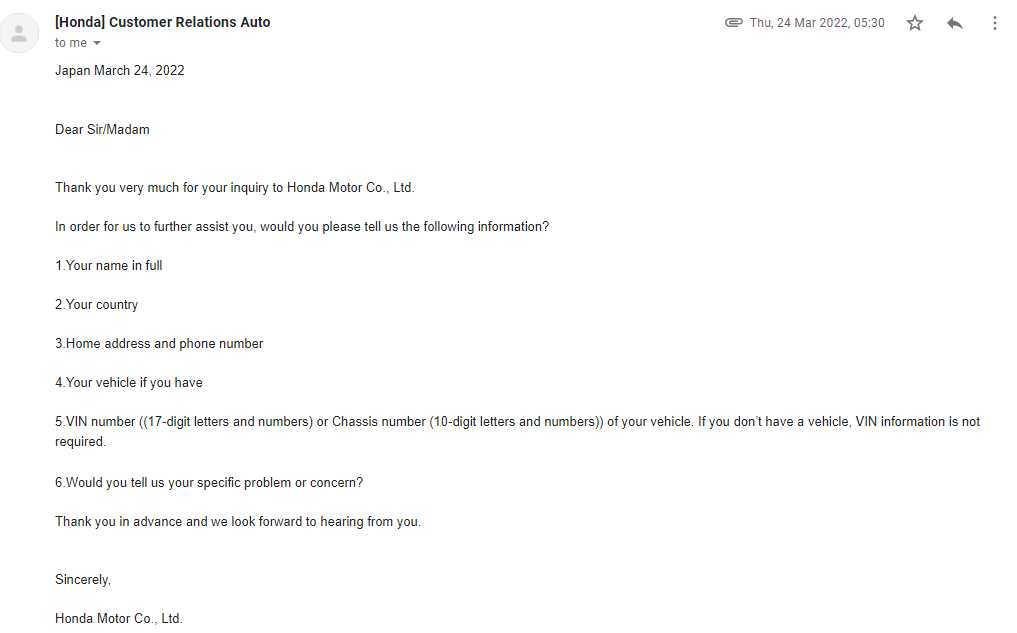This screenshot has width=1017, height=633.
Task: Click the '6.Would you tell us your specific problem' line
Action: tap(209, 483)
